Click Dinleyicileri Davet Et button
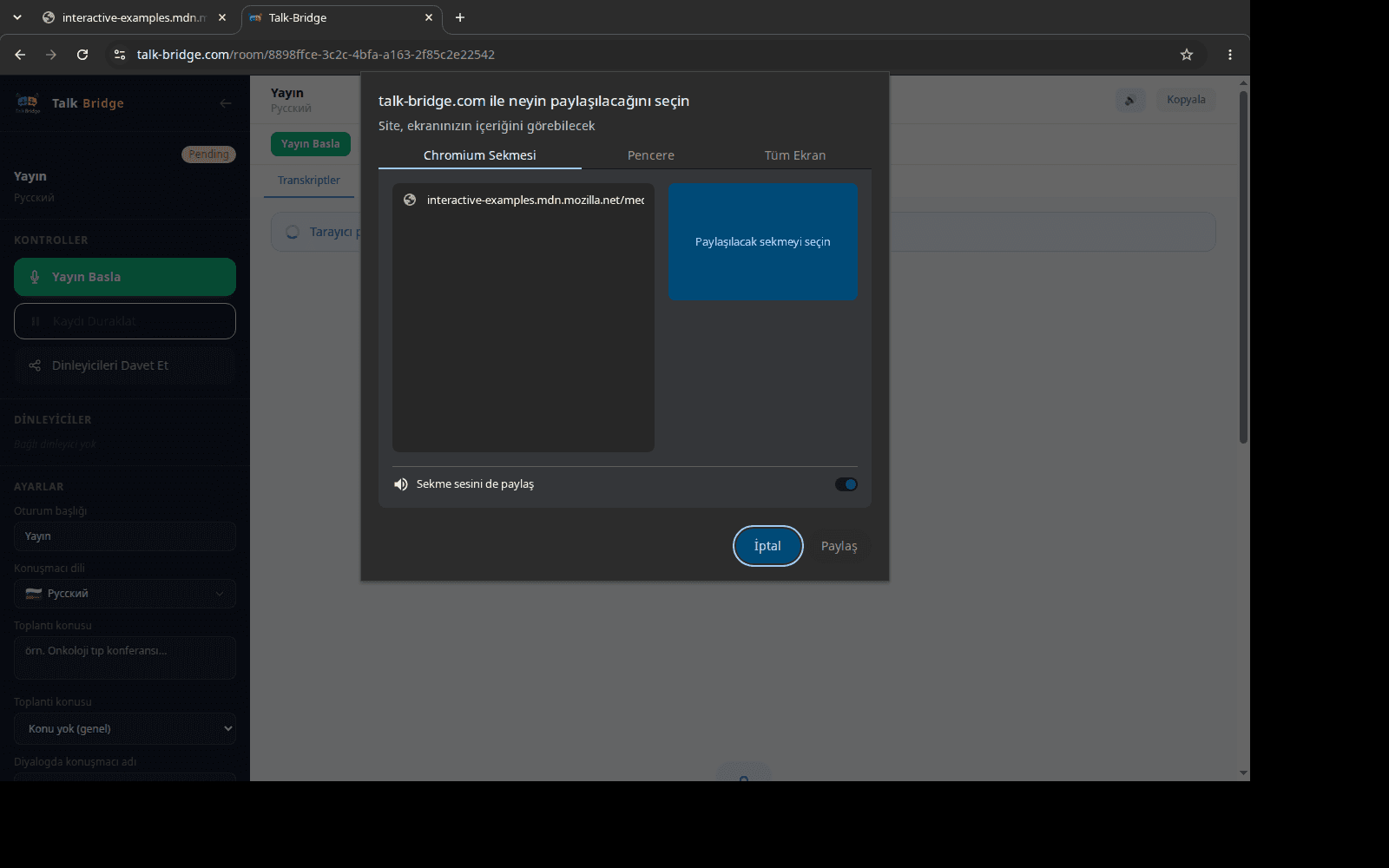Viewport: 1389px width, 868px height. [x=125, y=365]
